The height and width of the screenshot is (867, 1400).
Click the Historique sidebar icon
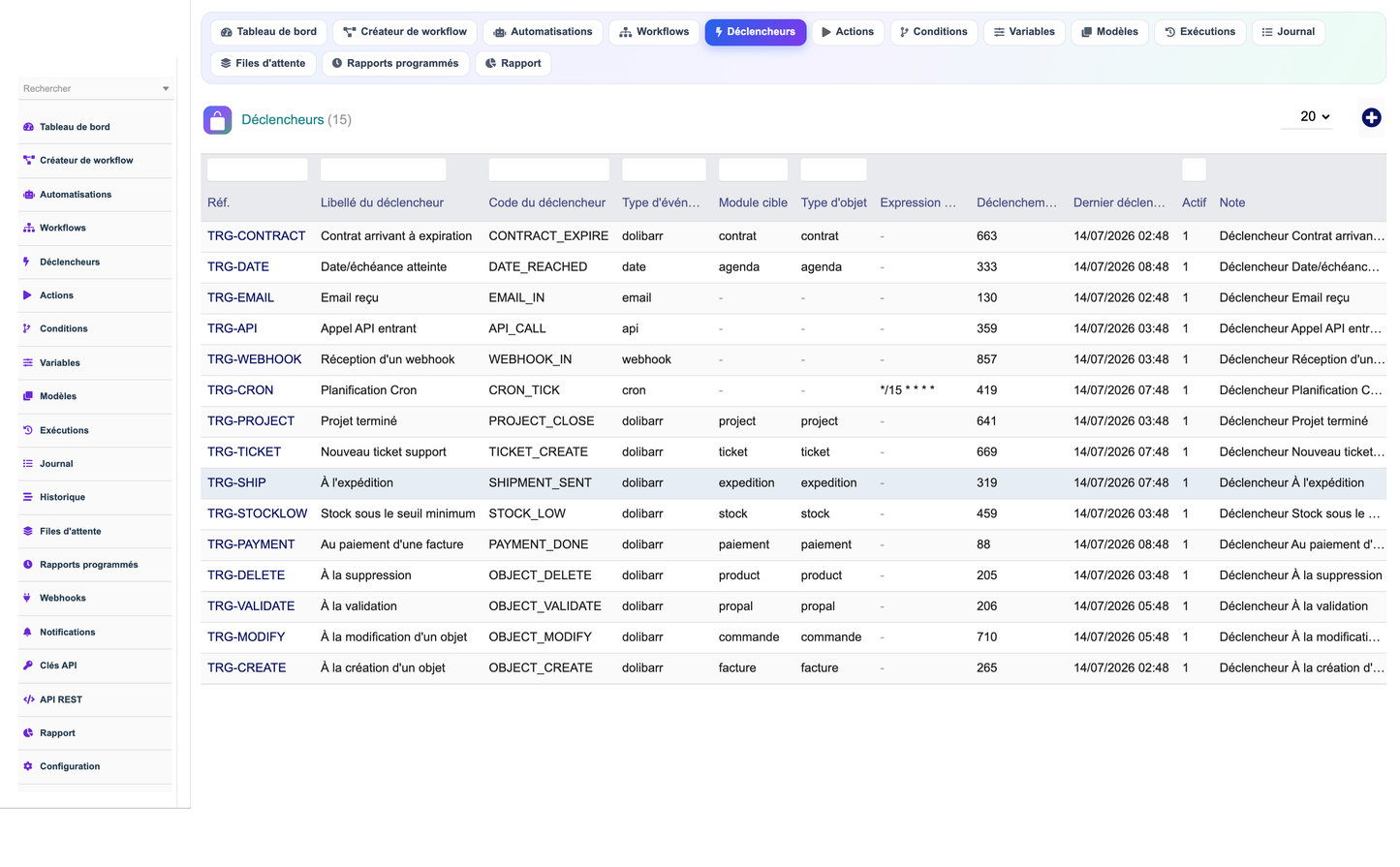tap(27, 497)
